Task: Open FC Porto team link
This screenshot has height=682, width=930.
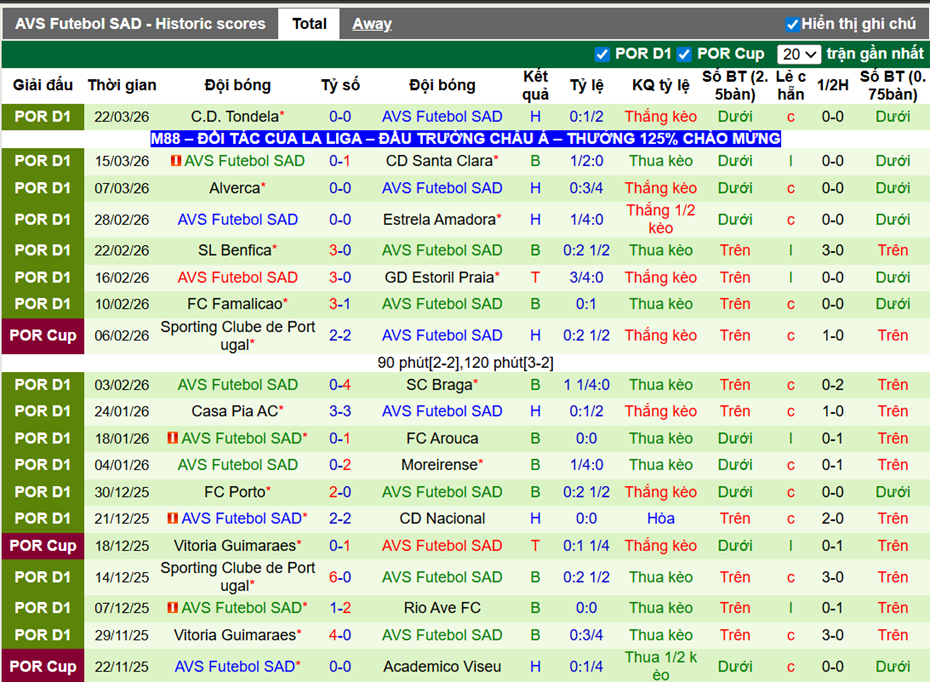Action: pyautogui.click(x=235, y=492)
